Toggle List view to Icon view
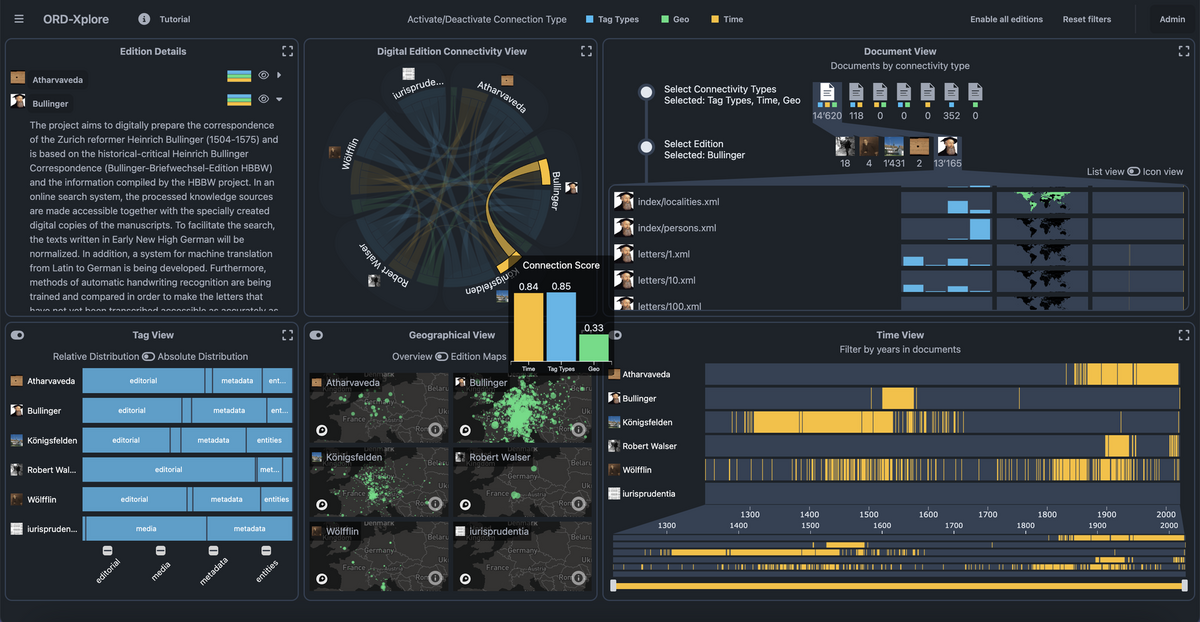1200x622 pixels. click(1133, 172)
